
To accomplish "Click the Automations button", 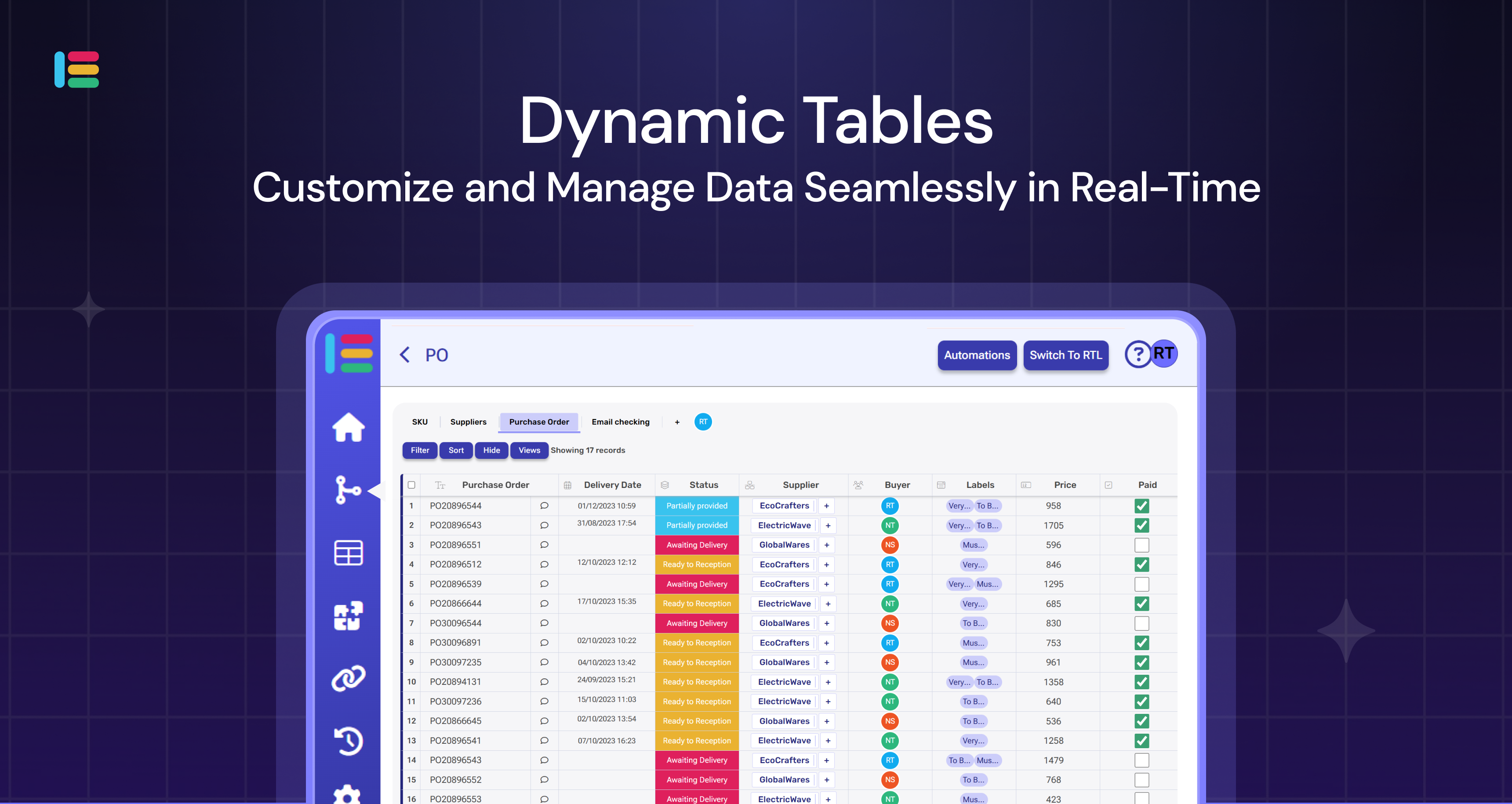I will coord(976,355).
